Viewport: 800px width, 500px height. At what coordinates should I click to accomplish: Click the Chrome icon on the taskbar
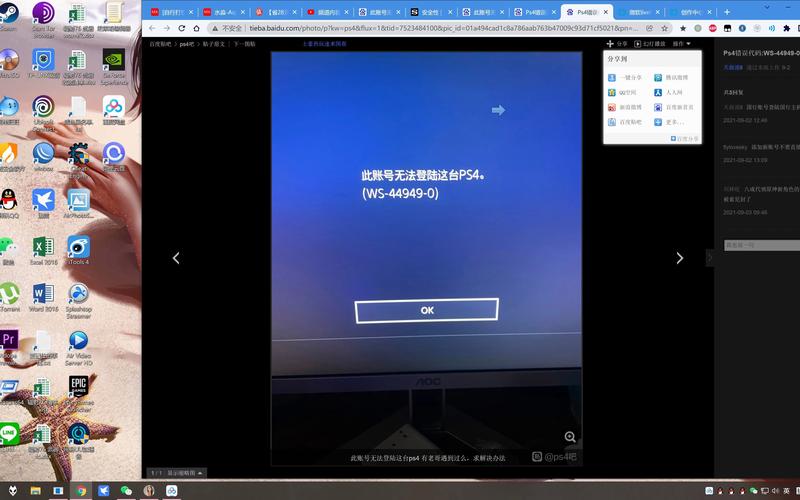(81, 491)
